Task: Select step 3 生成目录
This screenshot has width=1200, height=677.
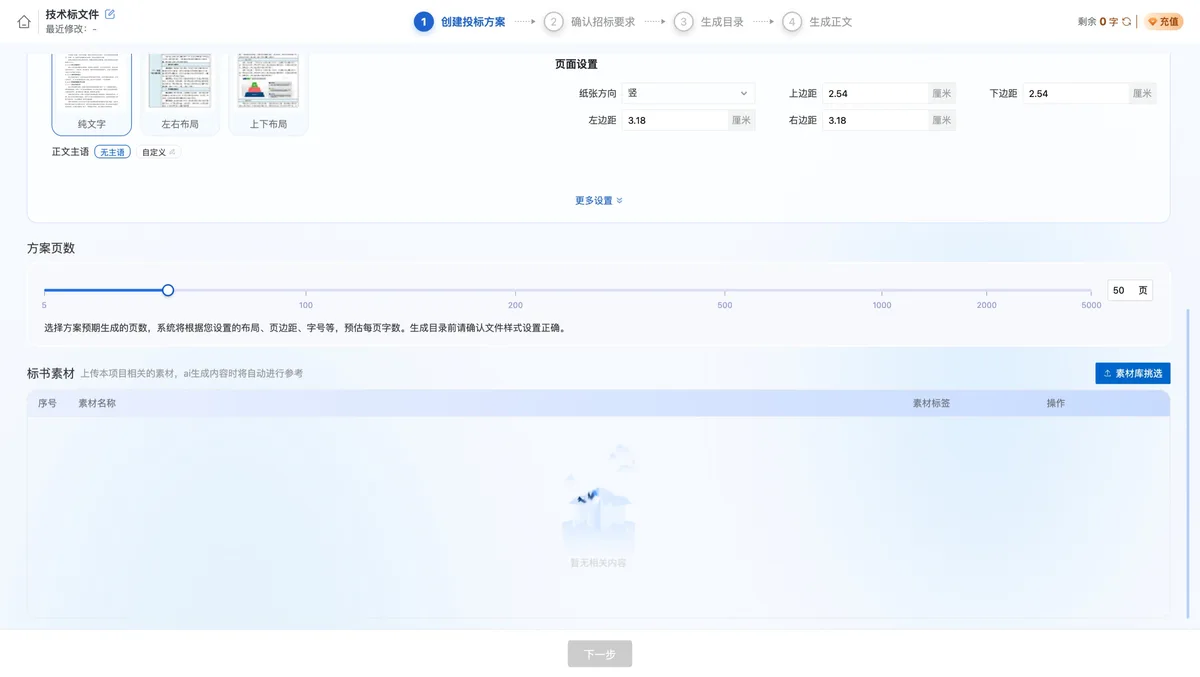Action: click(x=709, y=21)
